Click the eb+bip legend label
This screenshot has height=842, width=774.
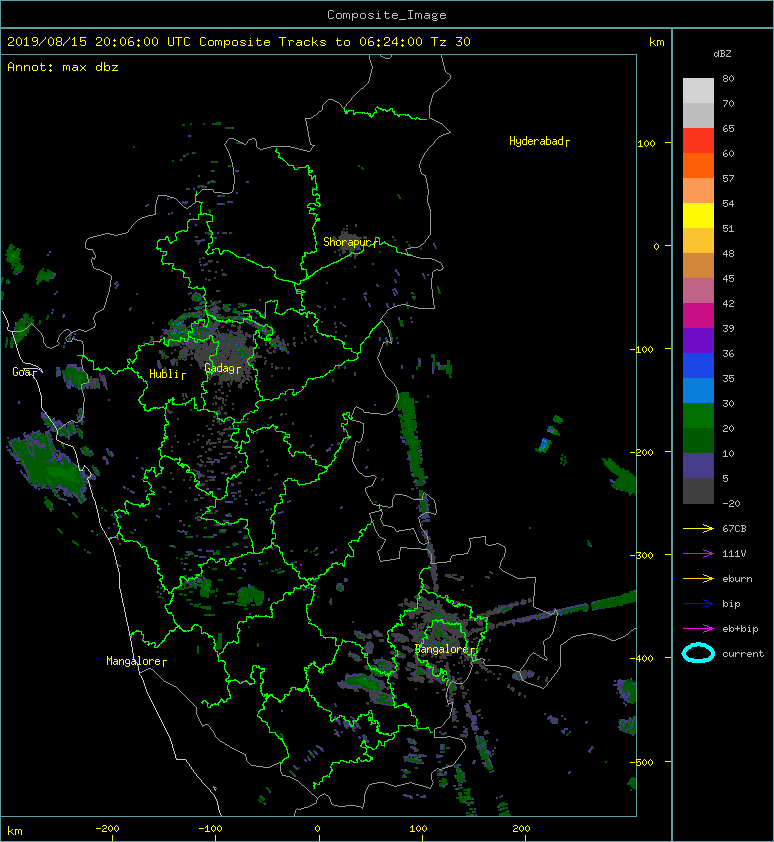740,629
